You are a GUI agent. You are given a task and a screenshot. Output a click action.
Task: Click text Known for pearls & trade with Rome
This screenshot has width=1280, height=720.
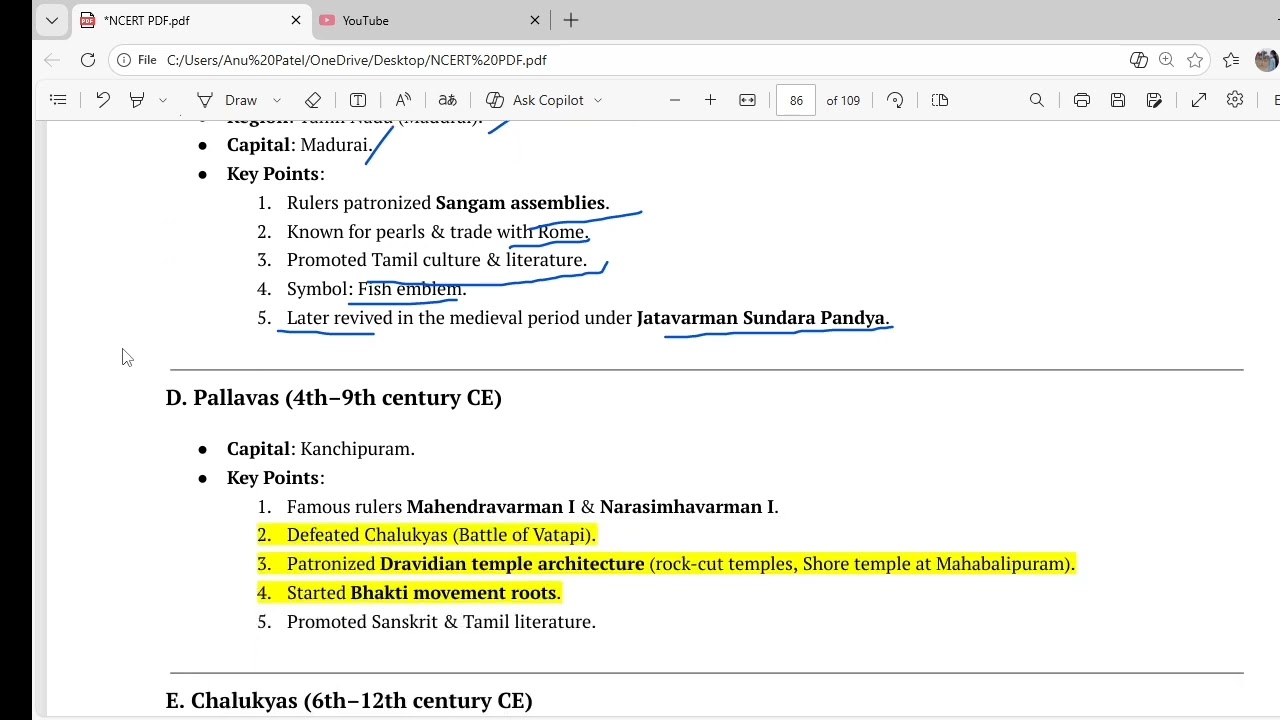(438, 232)
